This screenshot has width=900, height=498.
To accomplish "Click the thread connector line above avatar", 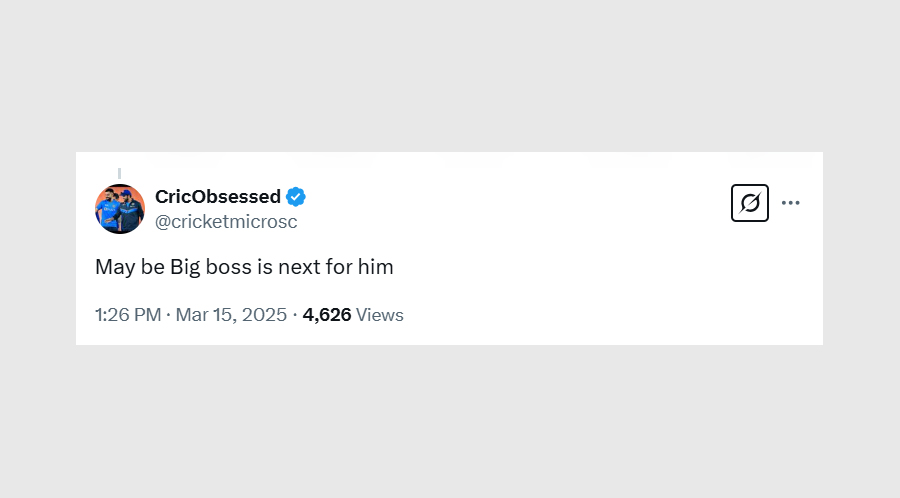I will pos(120,173).
